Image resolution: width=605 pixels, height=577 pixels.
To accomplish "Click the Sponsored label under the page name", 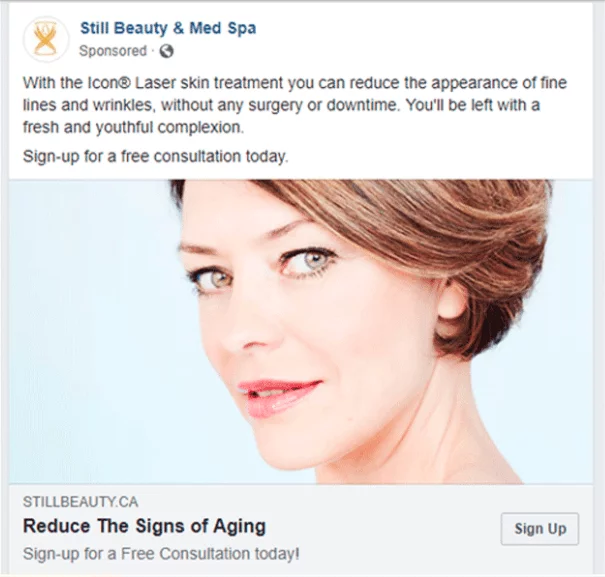I will [x=113, y=51].
